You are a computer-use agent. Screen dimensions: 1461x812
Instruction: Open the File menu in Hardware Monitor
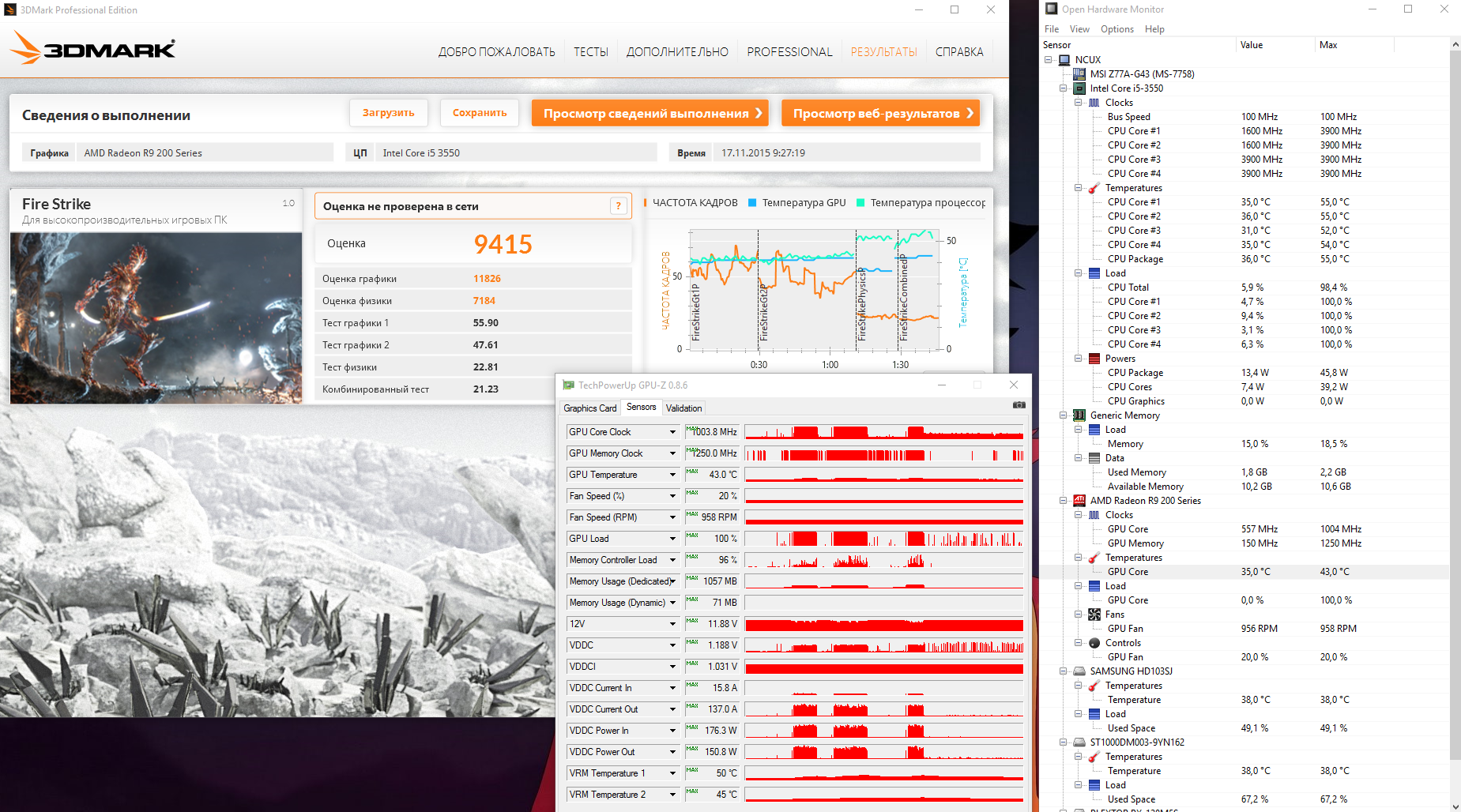pos(1052,29)
